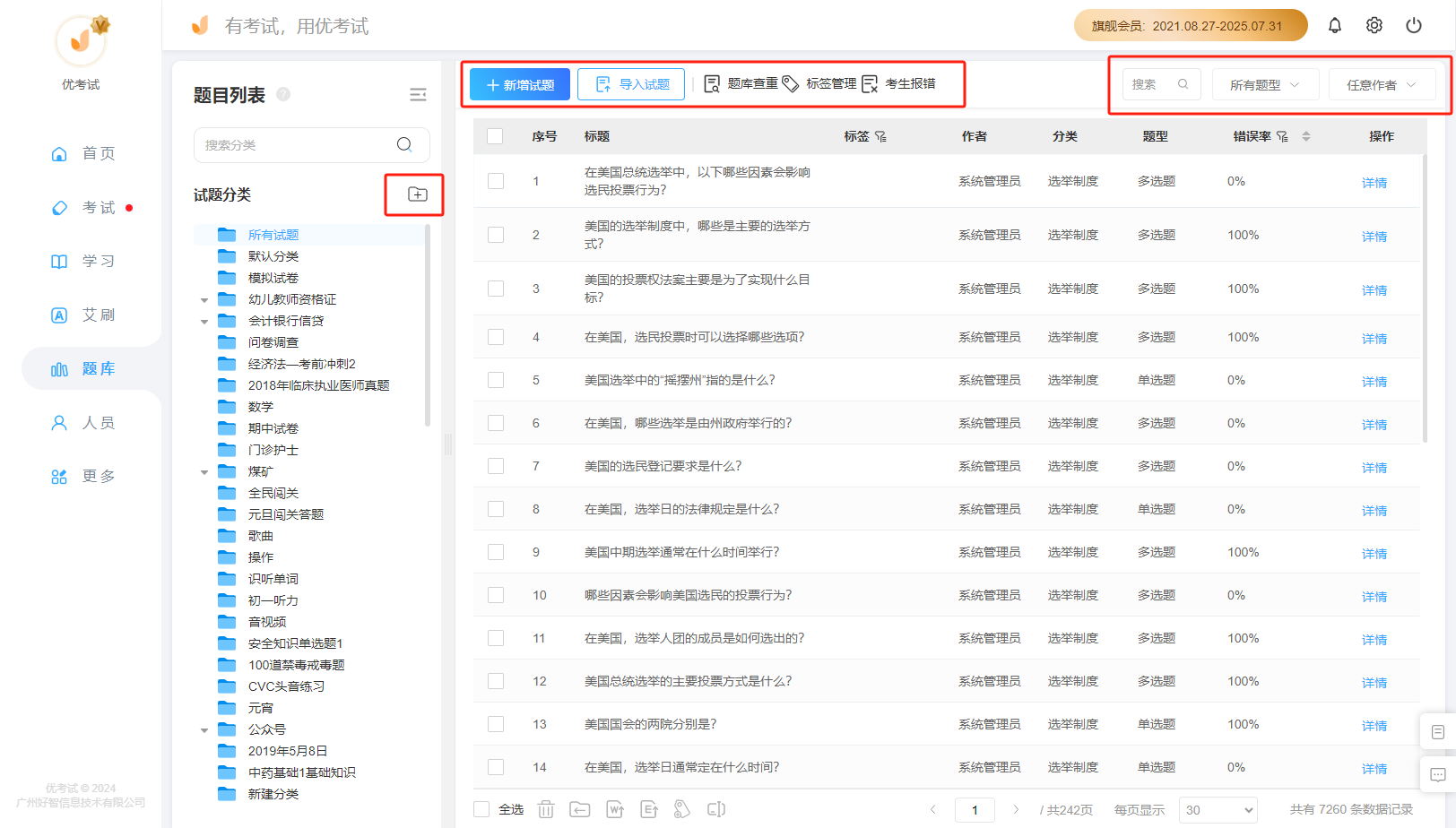1456x828 pixels.
Task: Collapse the question list panel menu icon
Action: [418, 95]
